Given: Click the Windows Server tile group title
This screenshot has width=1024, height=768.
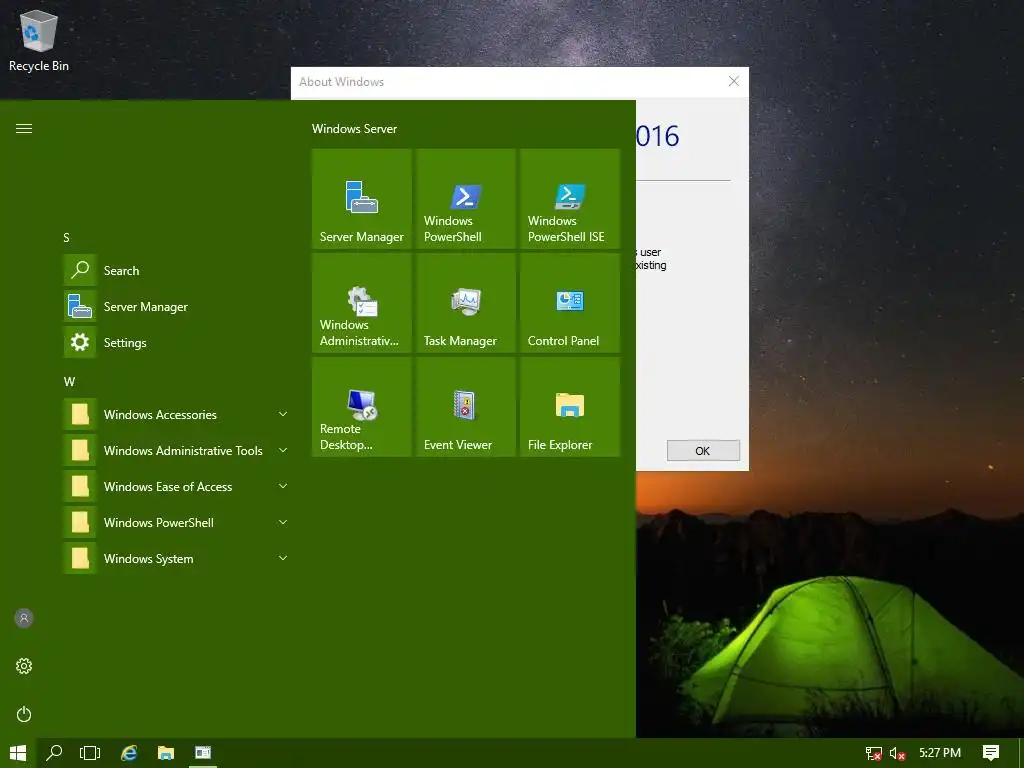Looking at the screenshot, I should click(354, 129).
